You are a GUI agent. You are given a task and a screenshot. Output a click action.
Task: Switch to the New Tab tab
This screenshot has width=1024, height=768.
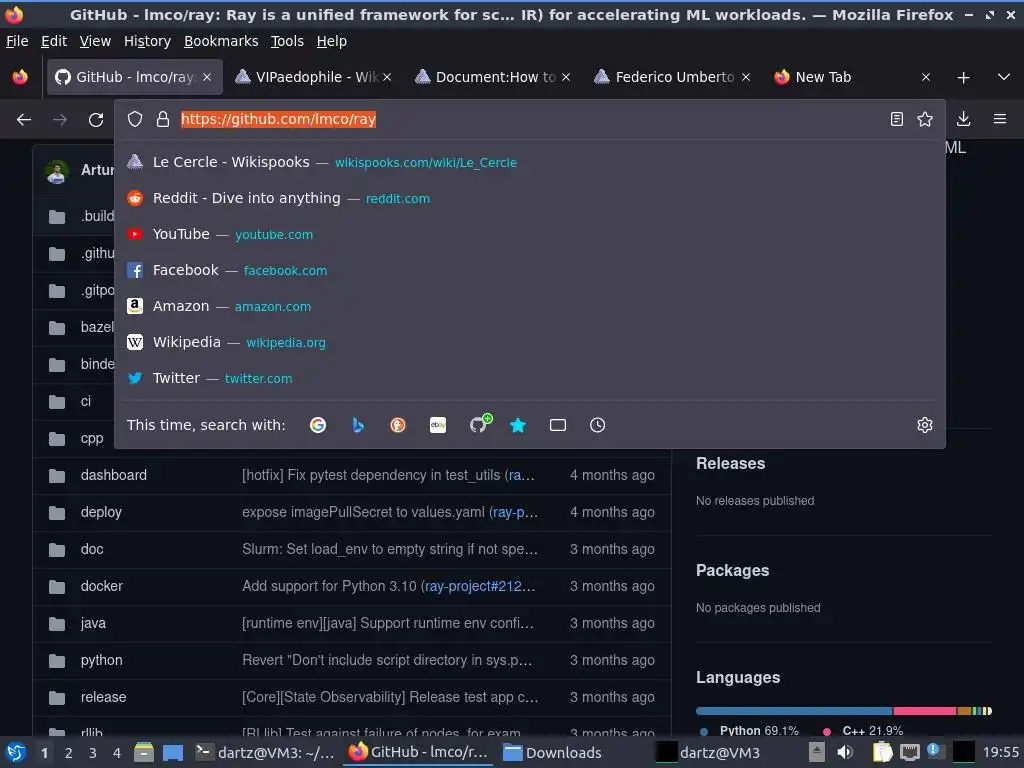(x=852, y=77)
